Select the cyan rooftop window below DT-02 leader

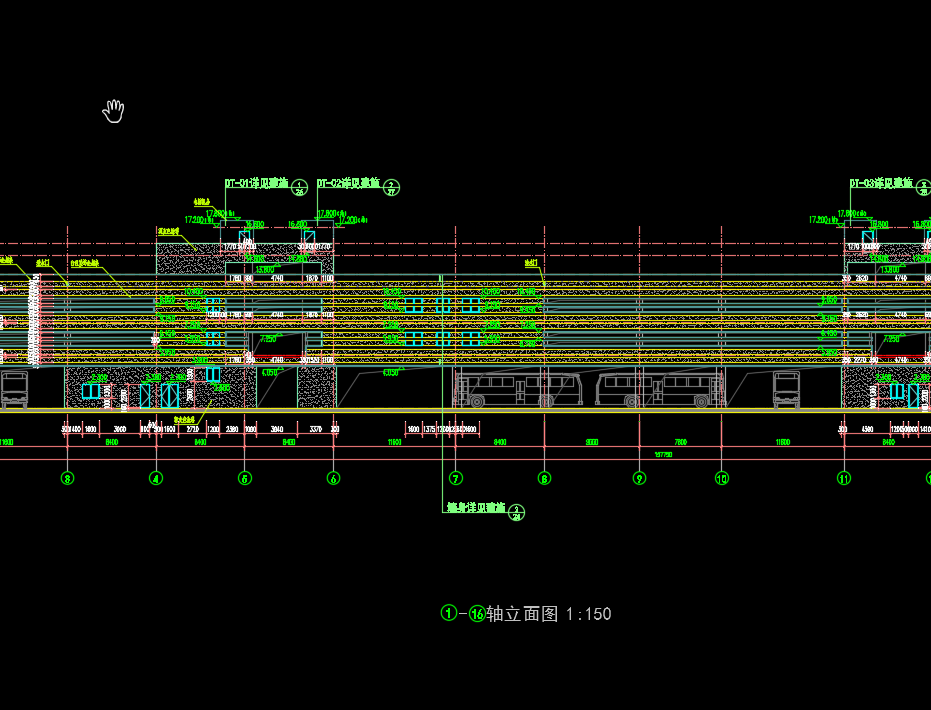click(309, 237)
